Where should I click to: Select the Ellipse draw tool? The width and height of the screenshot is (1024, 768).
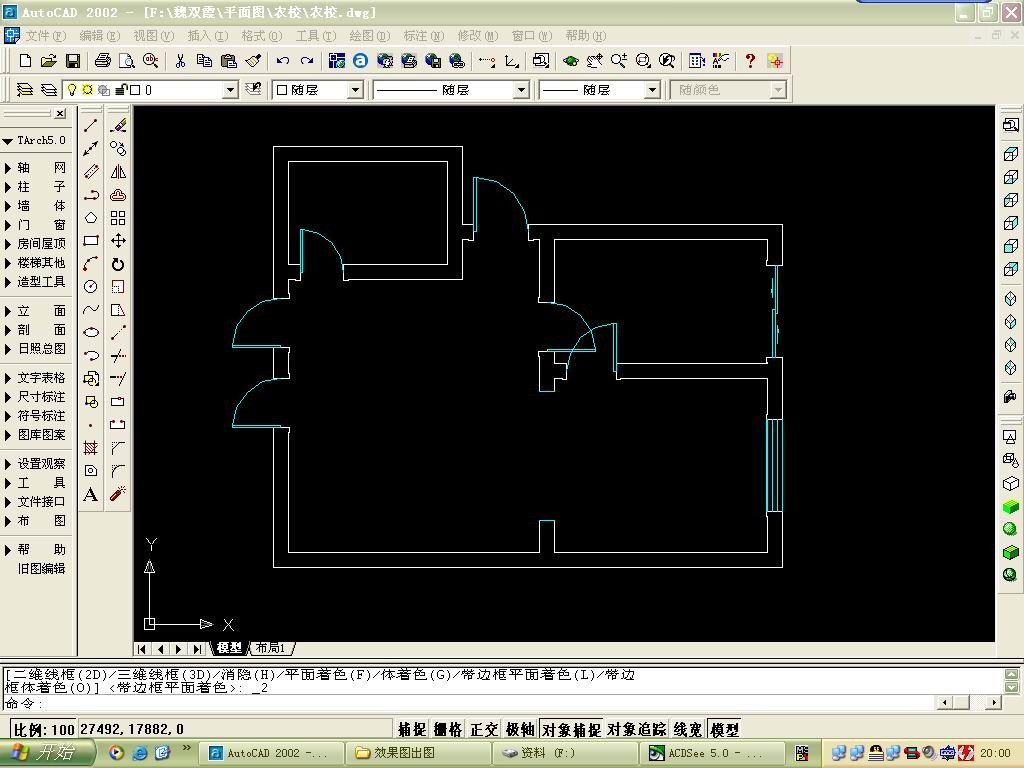[x=91, y=332]
